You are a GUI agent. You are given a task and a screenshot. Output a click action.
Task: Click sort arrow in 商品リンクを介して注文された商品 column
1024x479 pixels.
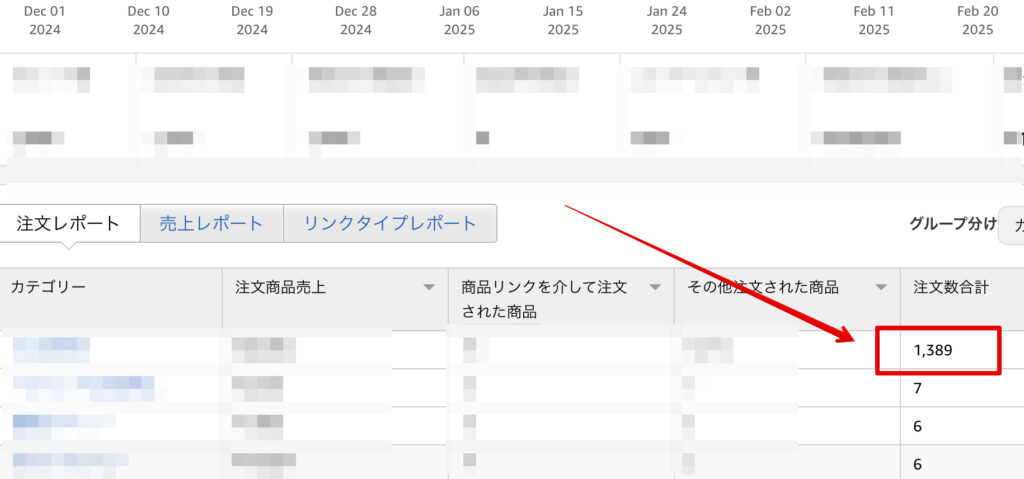[x=655, y=288]
